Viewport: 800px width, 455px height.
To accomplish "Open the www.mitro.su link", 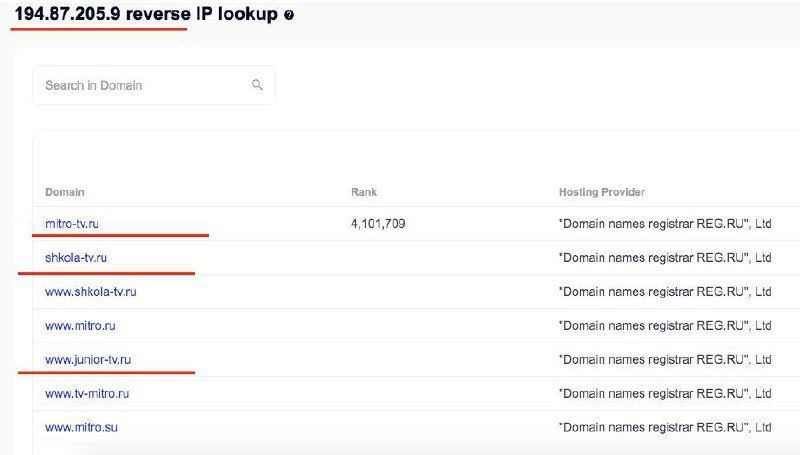I will coord(81,427).
